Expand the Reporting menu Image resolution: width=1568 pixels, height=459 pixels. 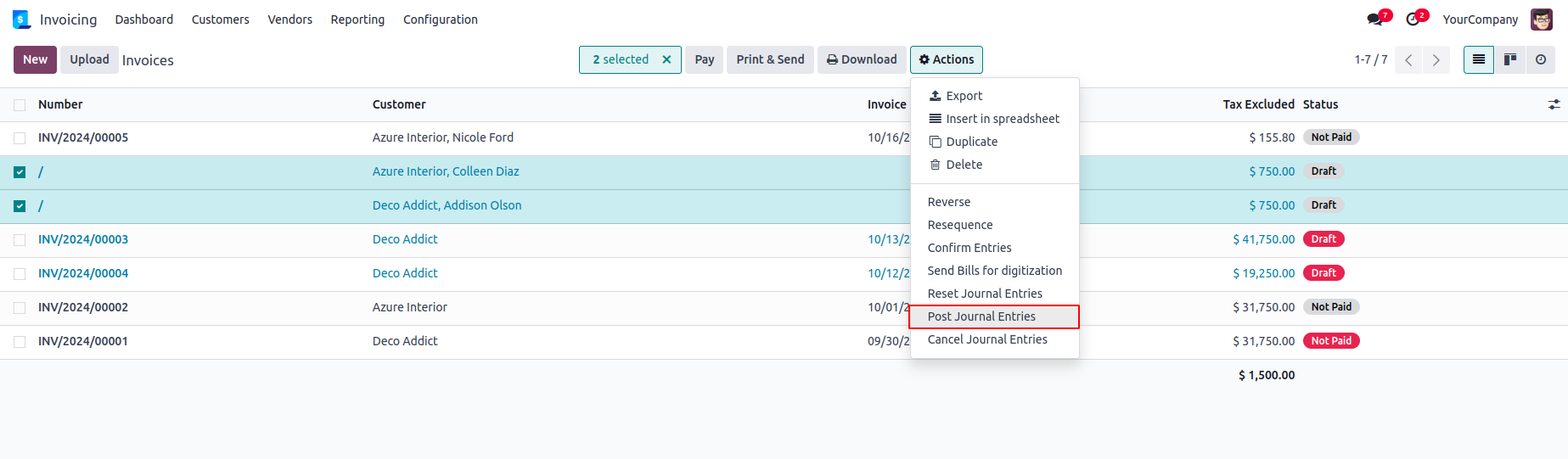(x=357, y=20)
